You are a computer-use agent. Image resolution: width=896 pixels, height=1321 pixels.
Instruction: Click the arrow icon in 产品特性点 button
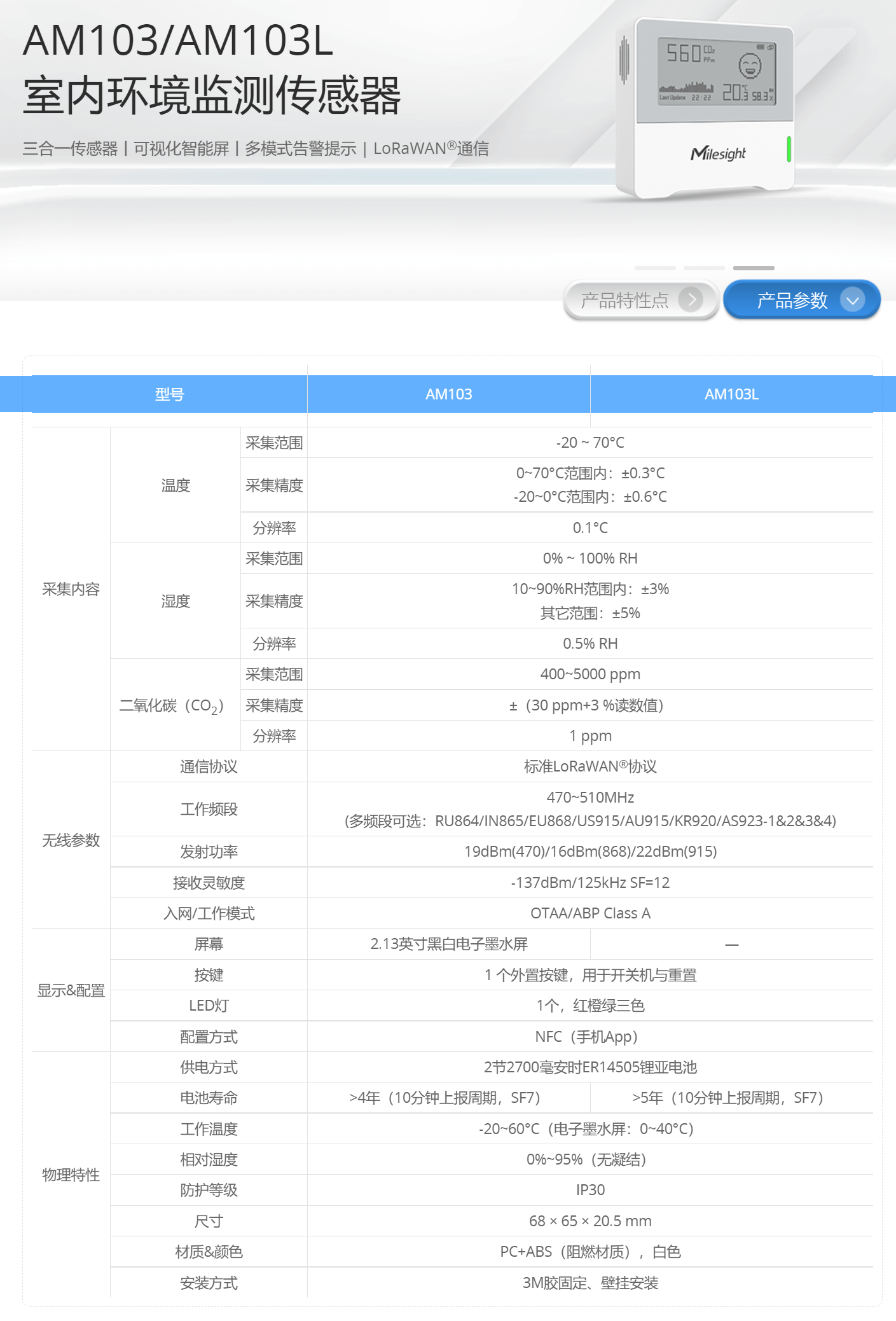(691, 300)
